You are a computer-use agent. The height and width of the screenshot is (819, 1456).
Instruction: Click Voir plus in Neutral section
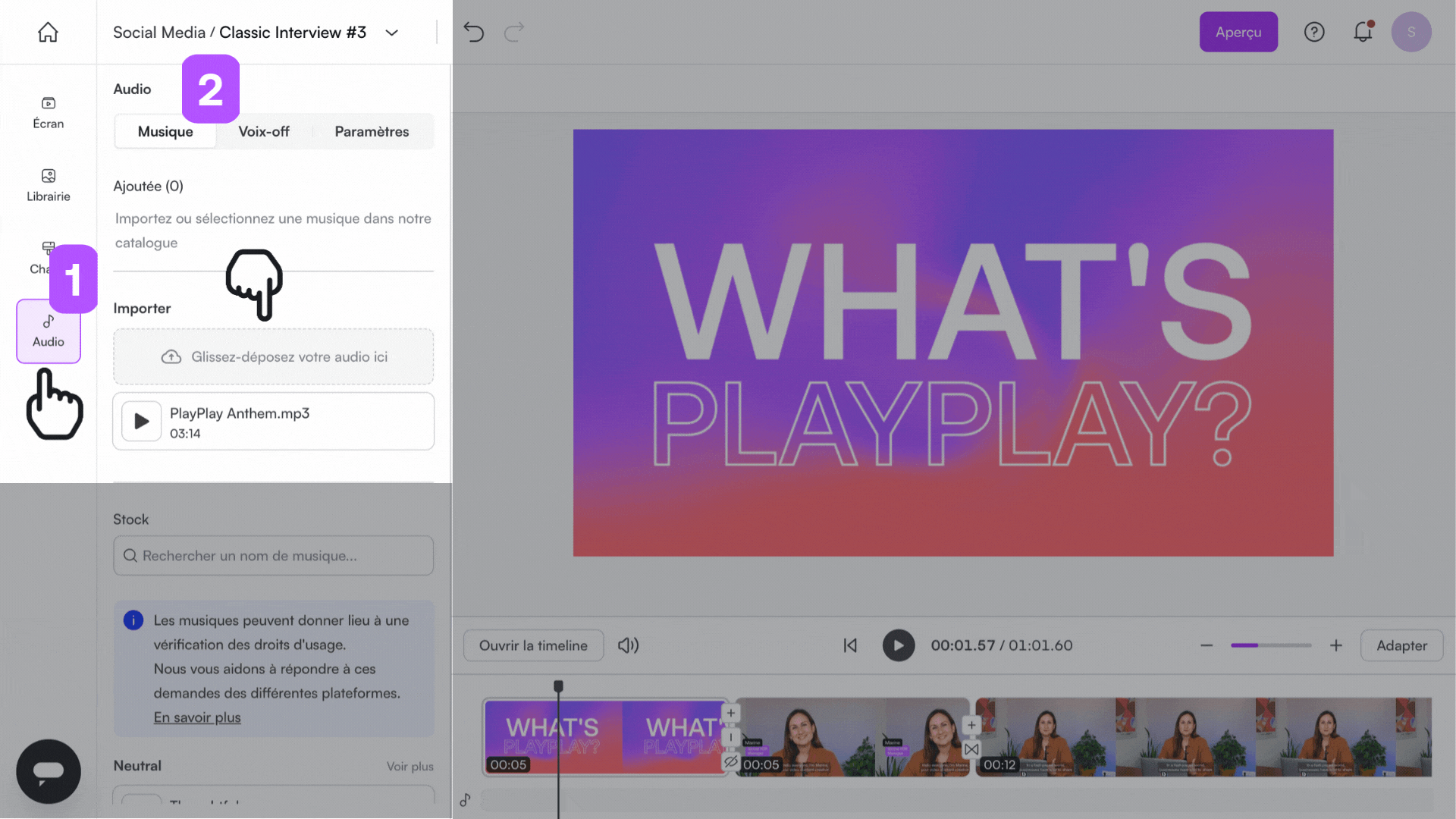click(409, 766)
